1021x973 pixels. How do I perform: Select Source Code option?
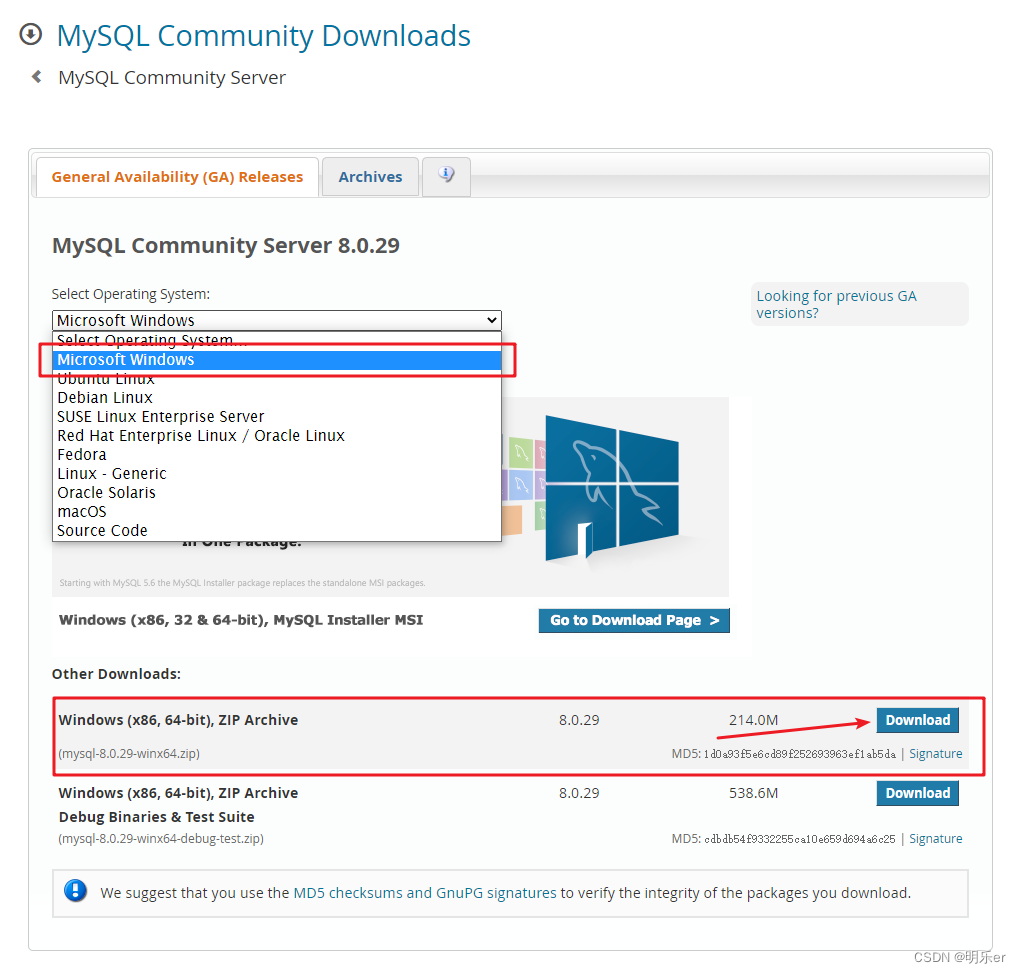tap(277, 530)
